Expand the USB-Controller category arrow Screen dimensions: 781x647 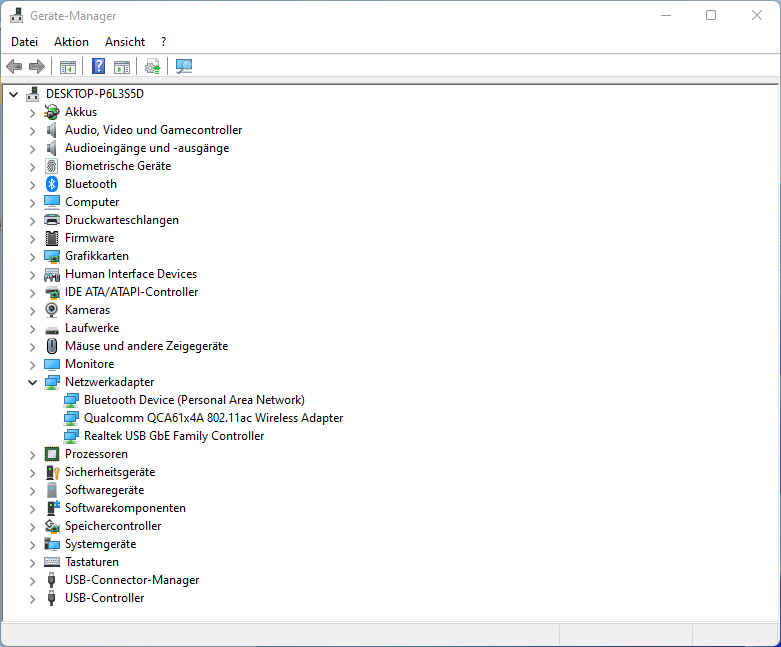point(32,599)
